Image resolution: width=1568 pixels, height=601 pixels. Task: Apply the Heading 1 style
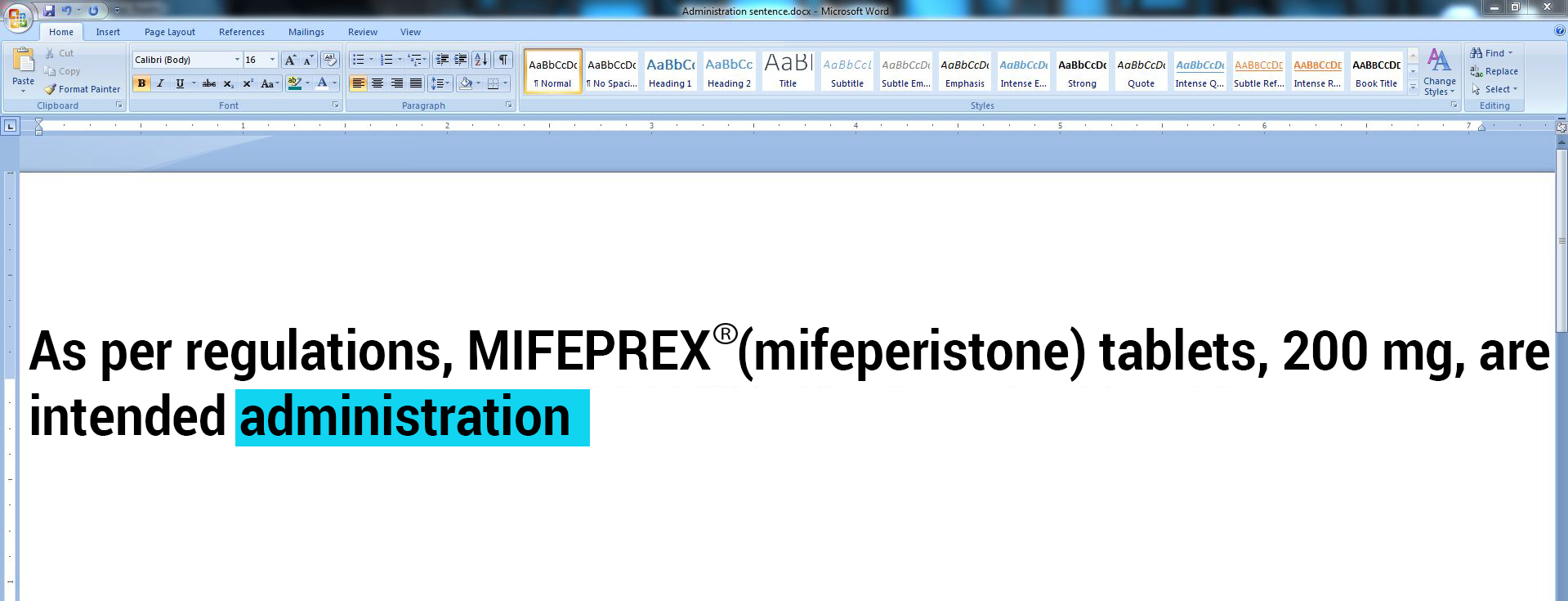tap(670, 71)
